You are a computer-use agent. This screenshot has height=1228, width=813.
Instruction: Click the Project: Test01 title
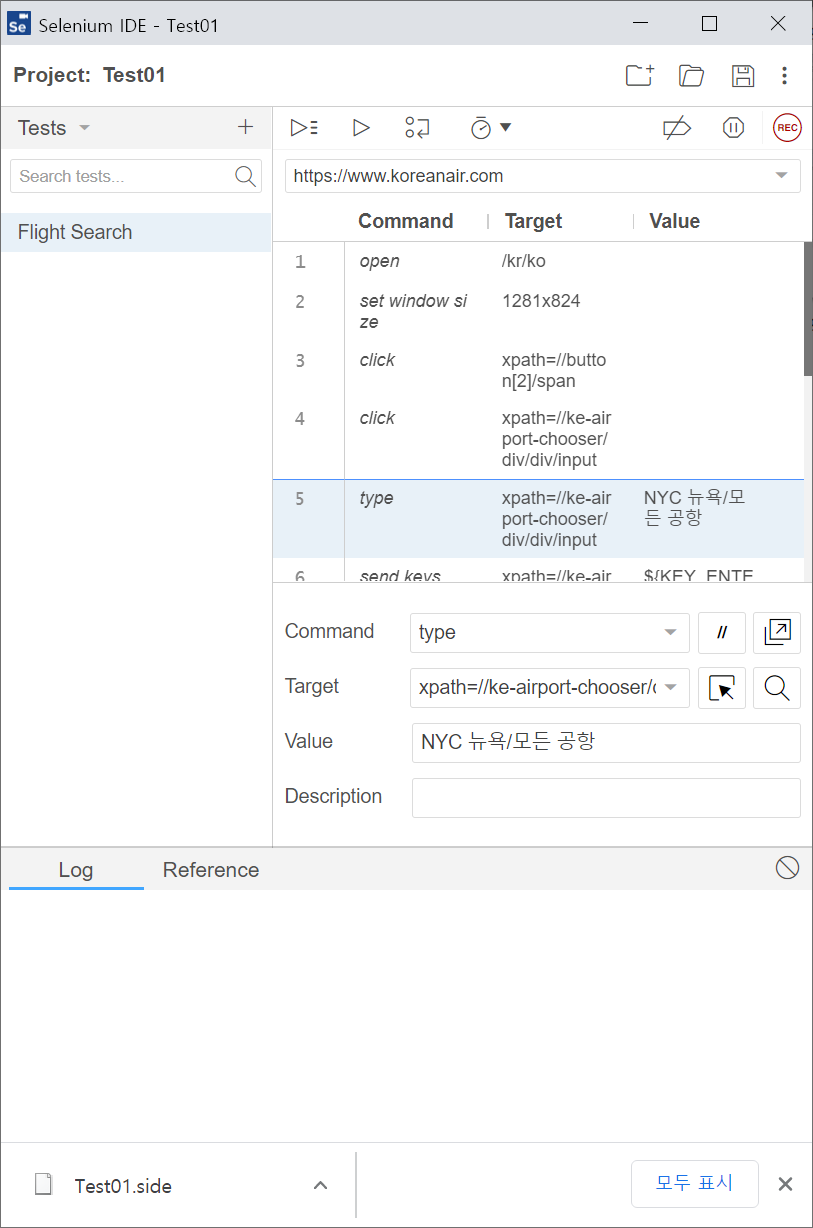click(90, 75)
